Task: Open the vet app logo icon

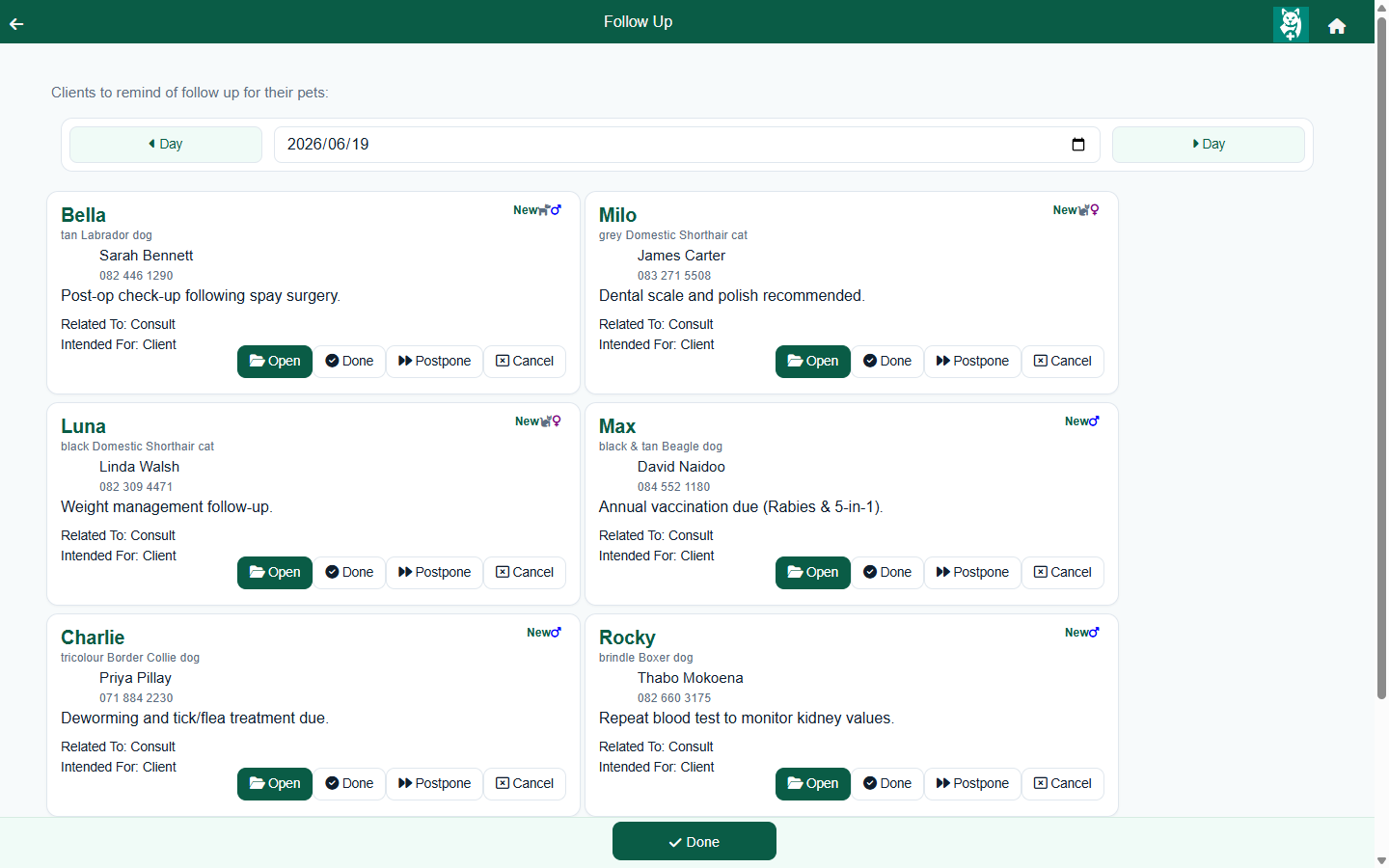Action: (x=1291, y=24)
